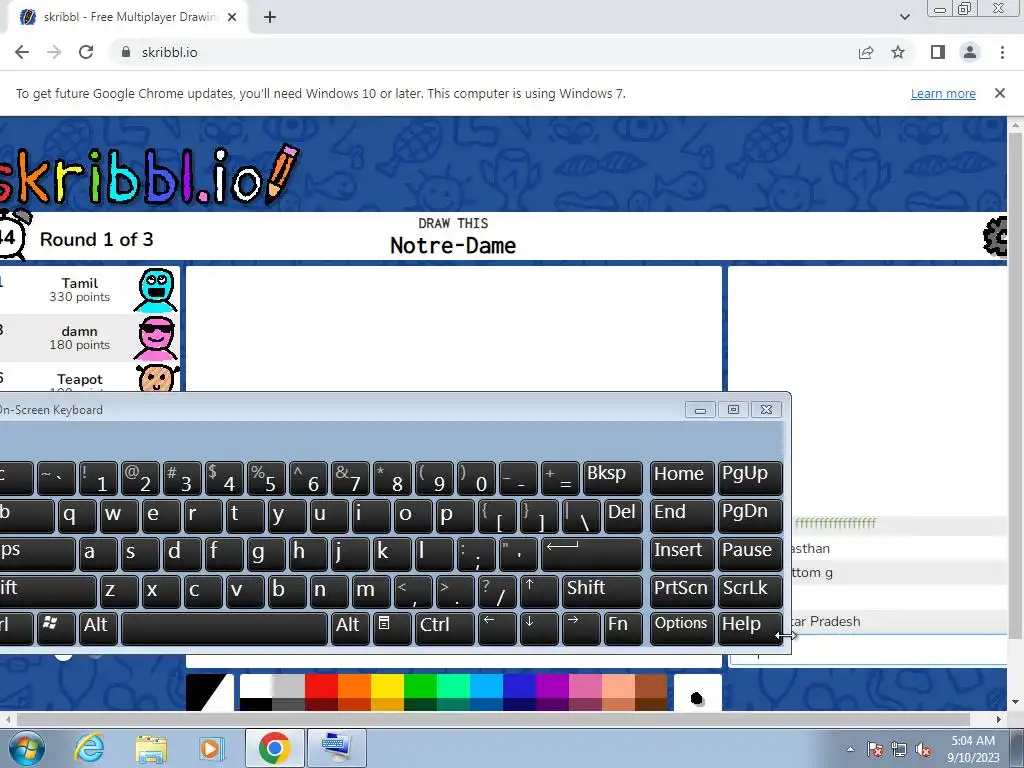Click On-Screen Keyboard taskbar button
Screen dimensions: 1024x768
click(x=336, y=748)
